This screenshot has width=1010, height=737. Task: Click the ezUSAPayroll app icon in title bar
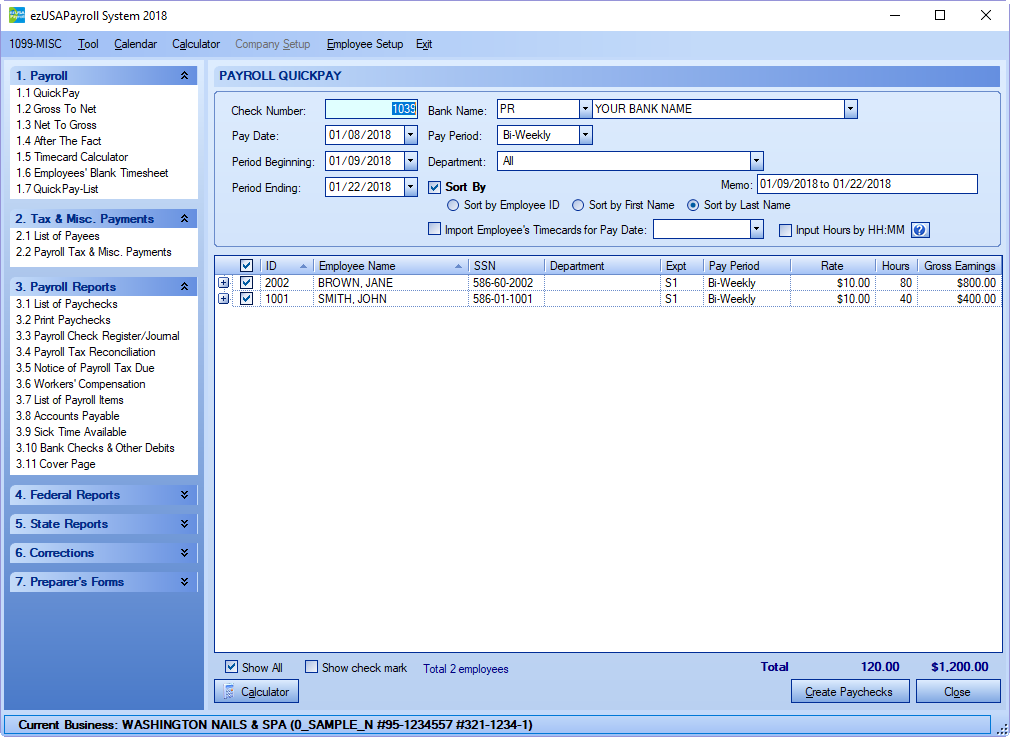tap(18, 16)
